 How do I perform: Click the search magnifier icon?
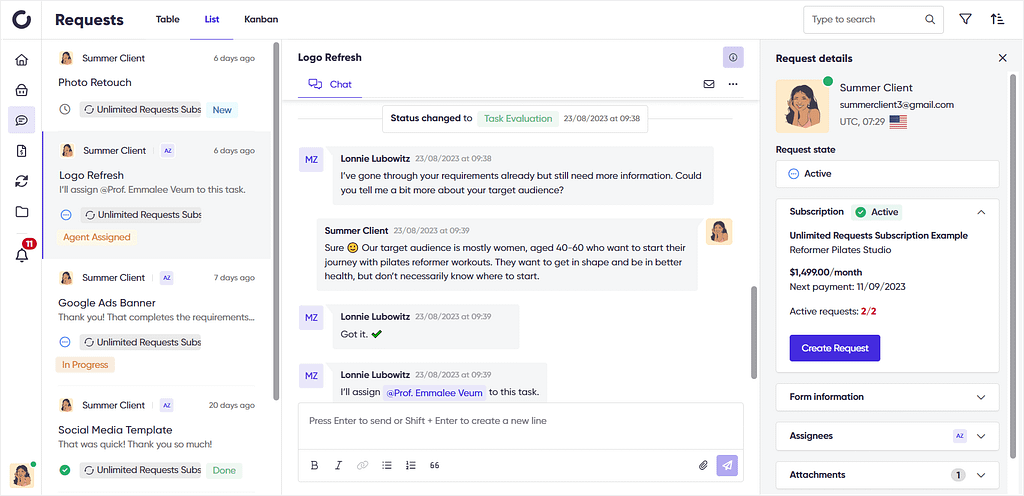pyautogui.click(x=930, y=20)
